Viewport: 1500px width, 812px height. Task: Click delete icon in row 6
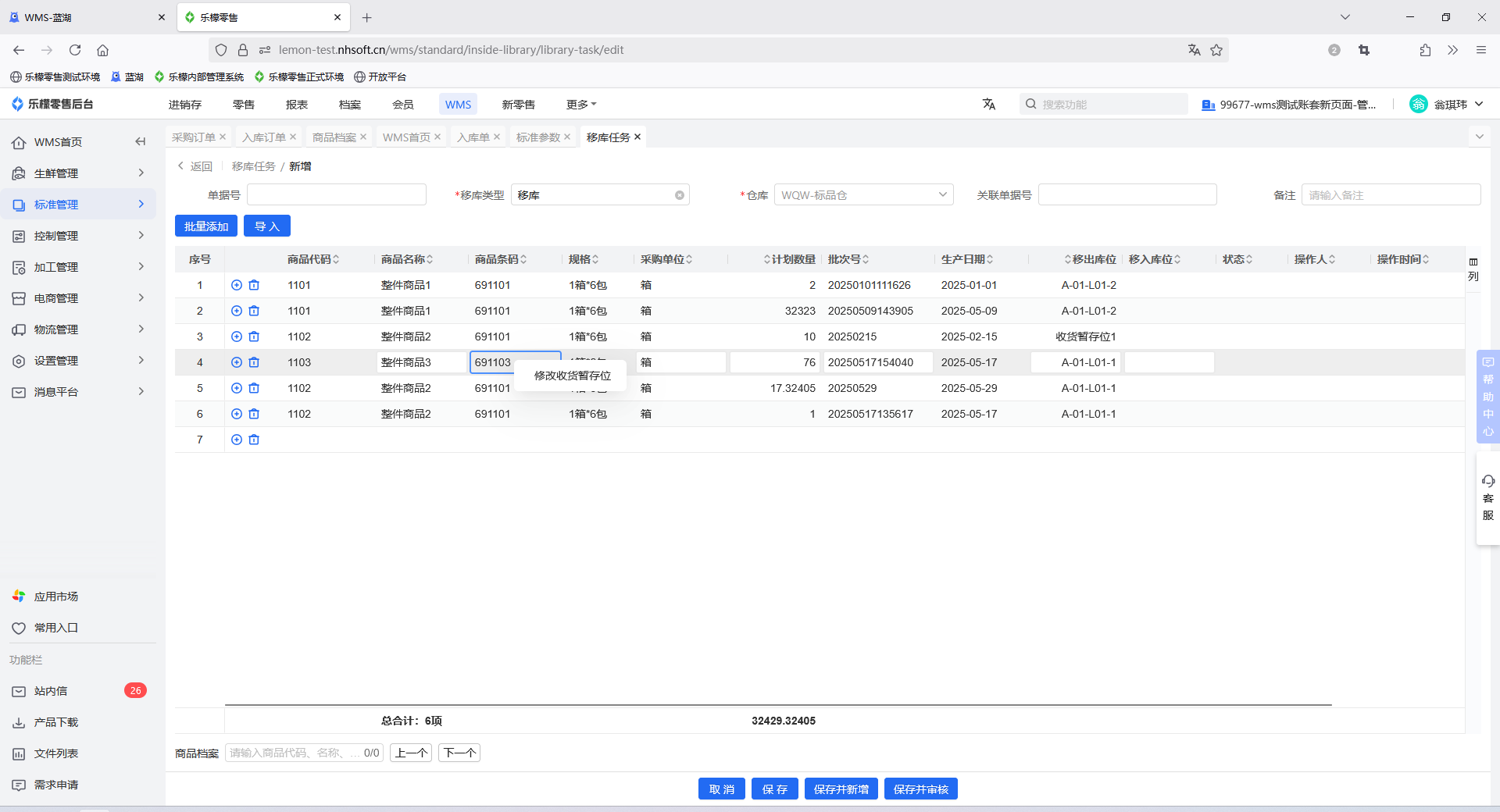point(254,414)
